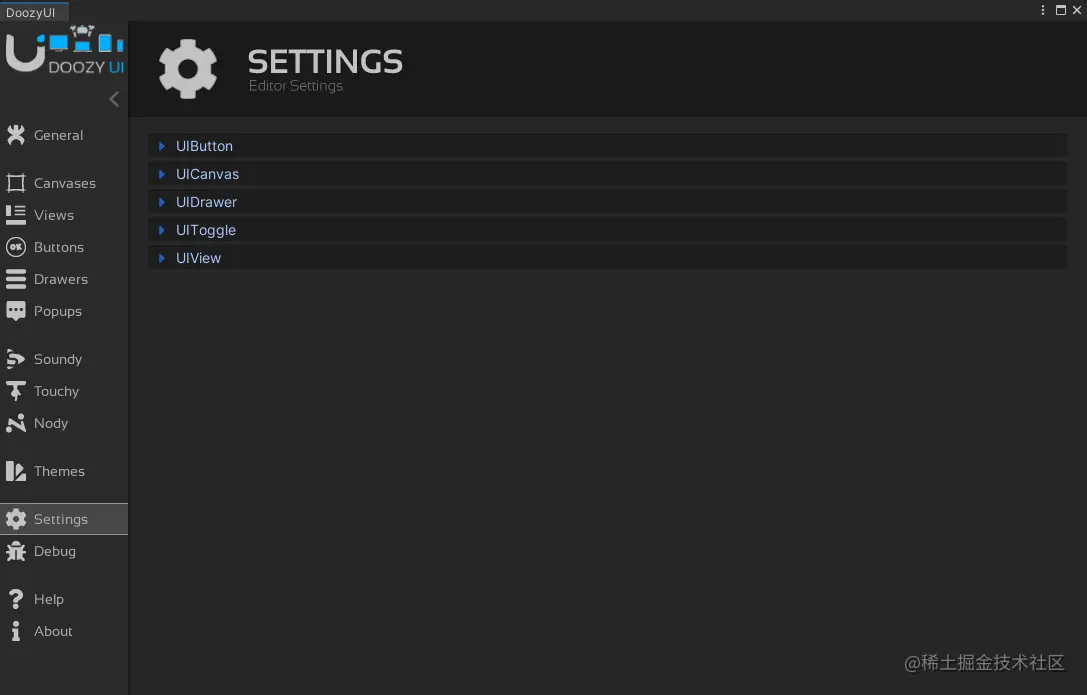Click the Popups speech bubble icon
The width and height of the screenshot is (1087, 695).
click(15, 311)
